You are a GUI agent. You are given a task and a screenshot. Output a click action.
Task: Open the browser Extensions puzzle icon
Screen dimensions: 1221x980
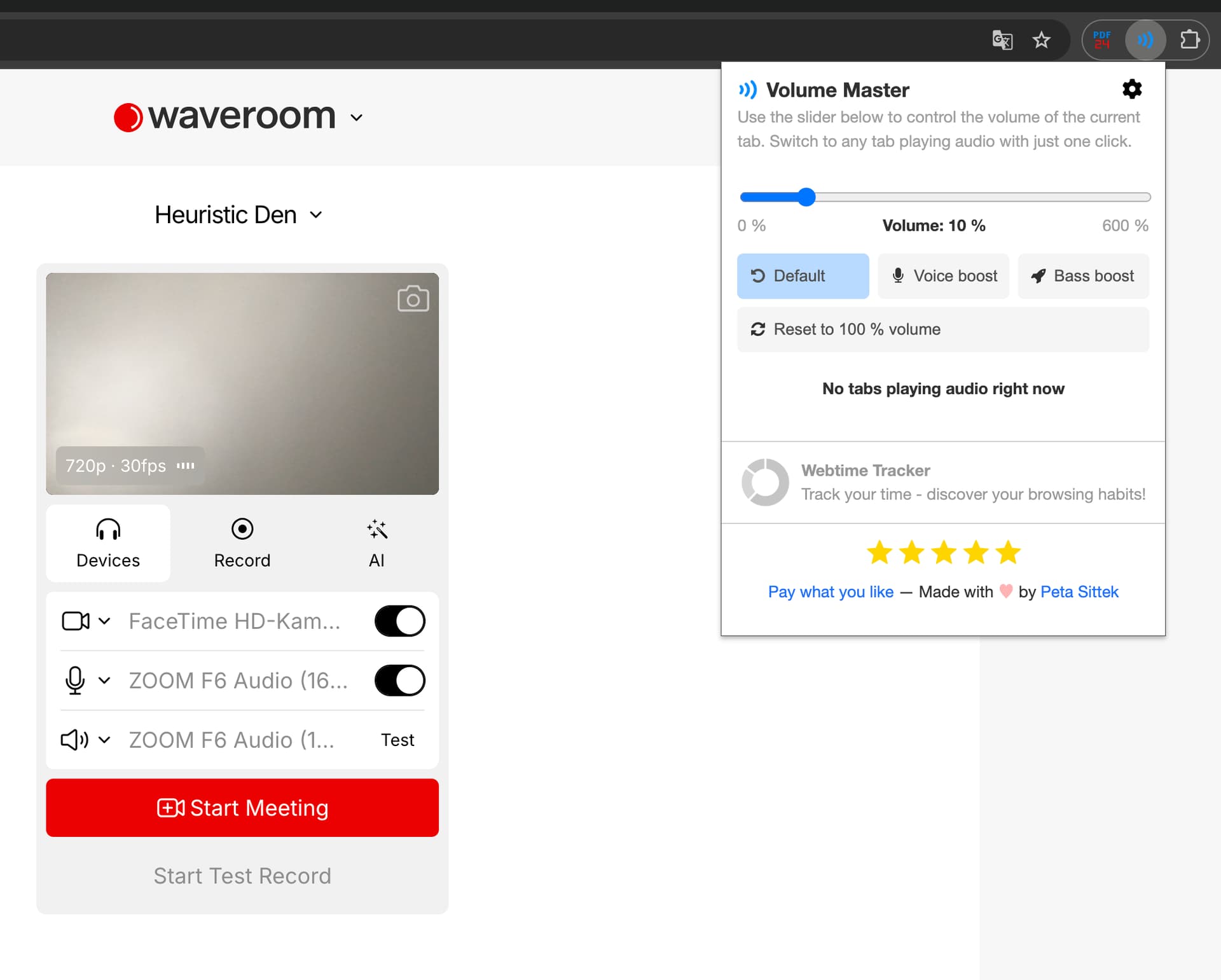[x=1189, y=40]
